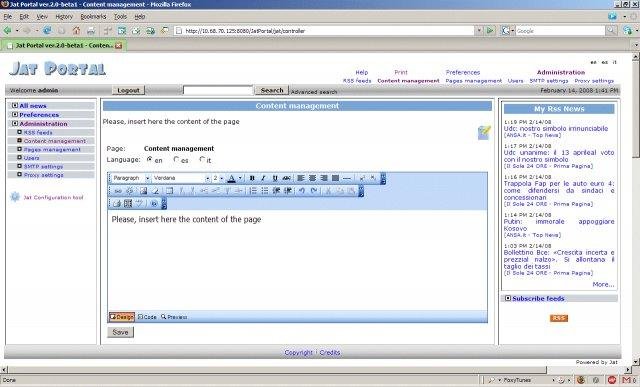Click the Save button
The height and width of the screenshot is (387, 640).
click(120, 332)
